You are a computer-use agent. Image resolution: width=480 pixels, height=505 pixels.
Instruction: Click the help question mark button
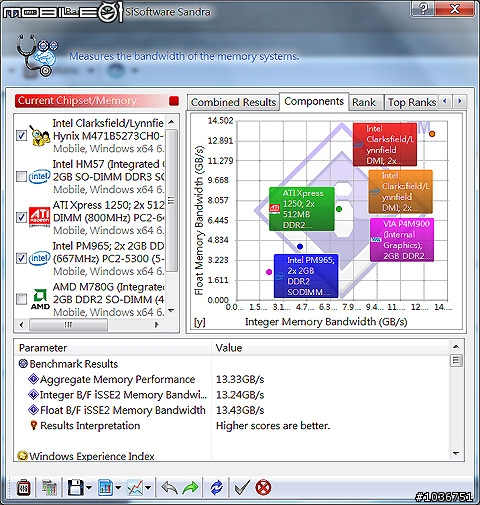[423, 8]
